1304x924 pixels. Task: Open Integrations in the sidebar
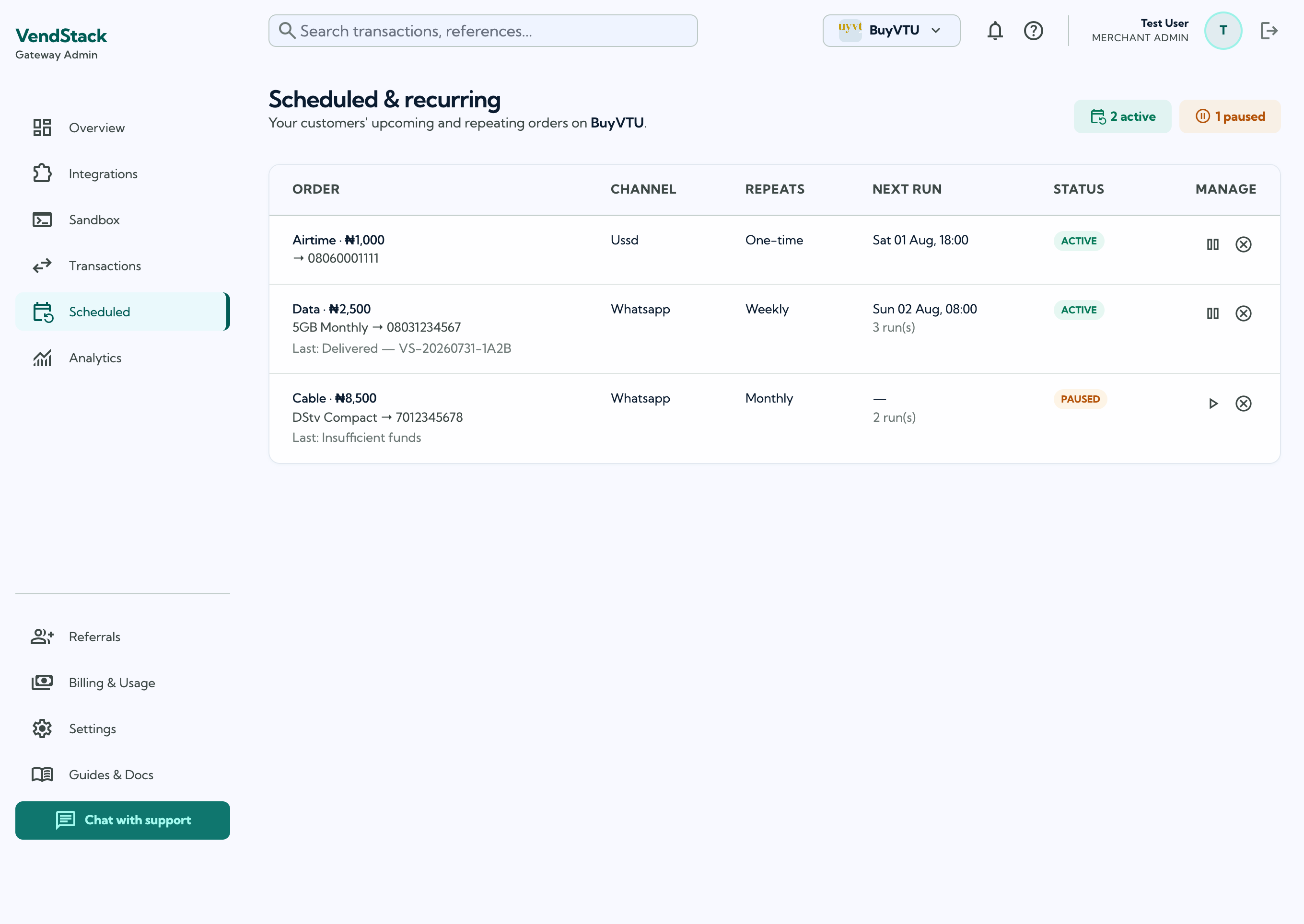click(x=122, y=173)
